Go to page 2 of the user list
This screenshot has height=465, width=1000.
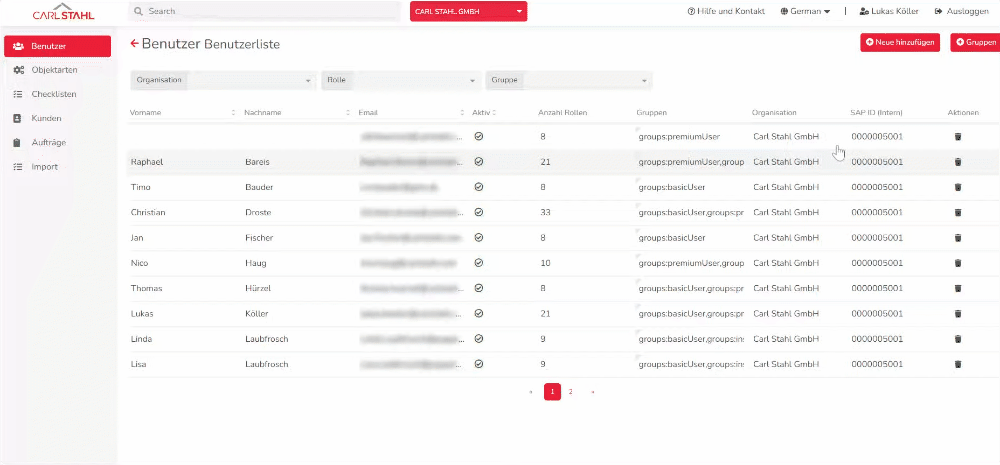coord(571,392)
